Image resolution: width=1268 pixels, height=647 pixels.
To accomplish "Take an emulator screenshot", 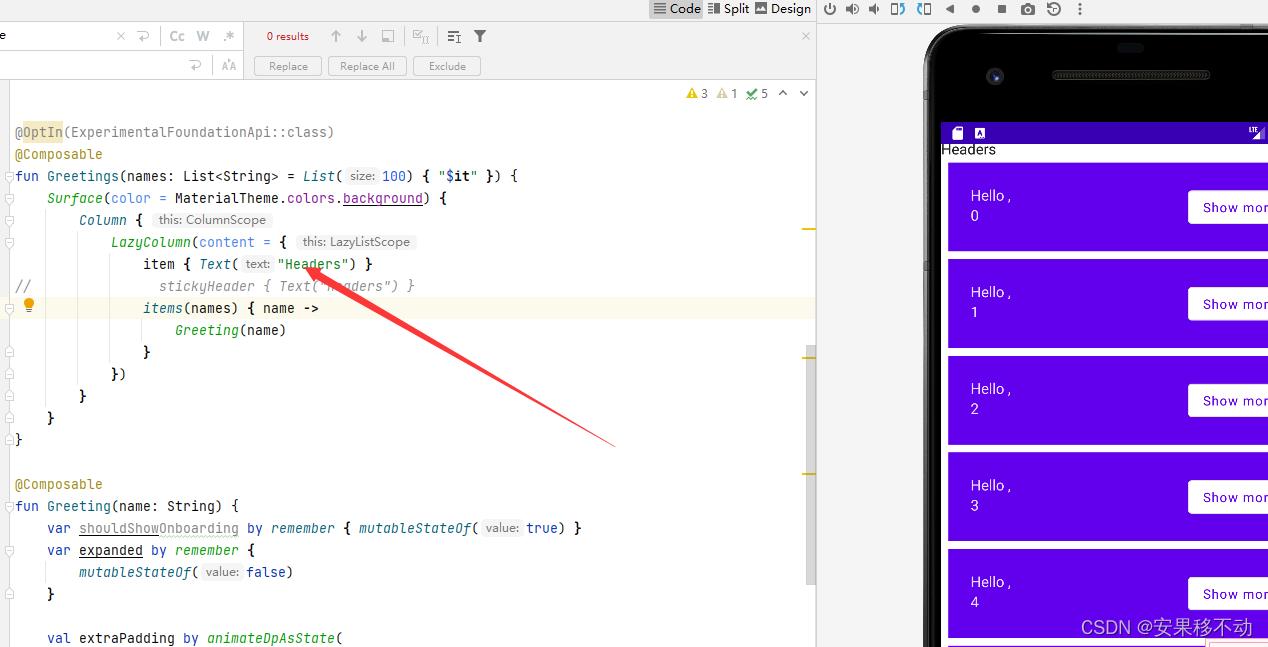I will (1028, 9).
